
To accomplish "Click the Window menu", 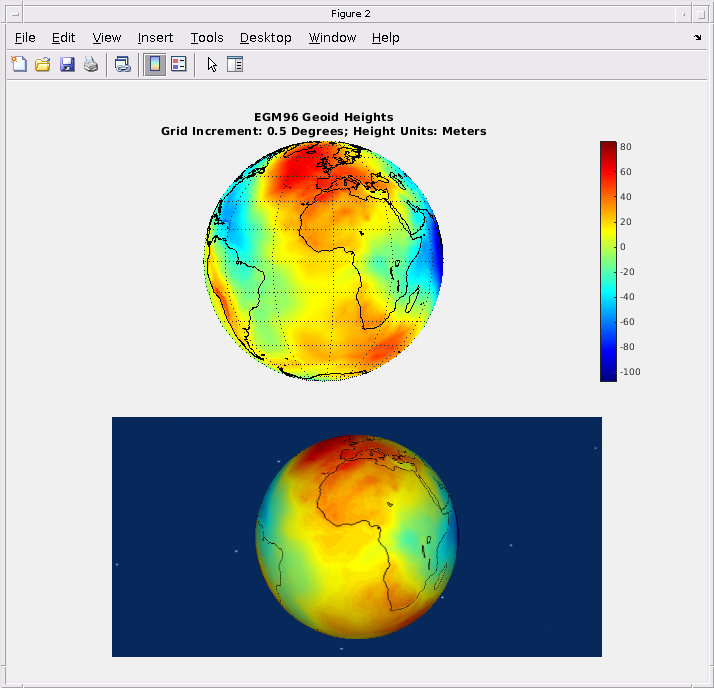I will click(x=332, y=38).
